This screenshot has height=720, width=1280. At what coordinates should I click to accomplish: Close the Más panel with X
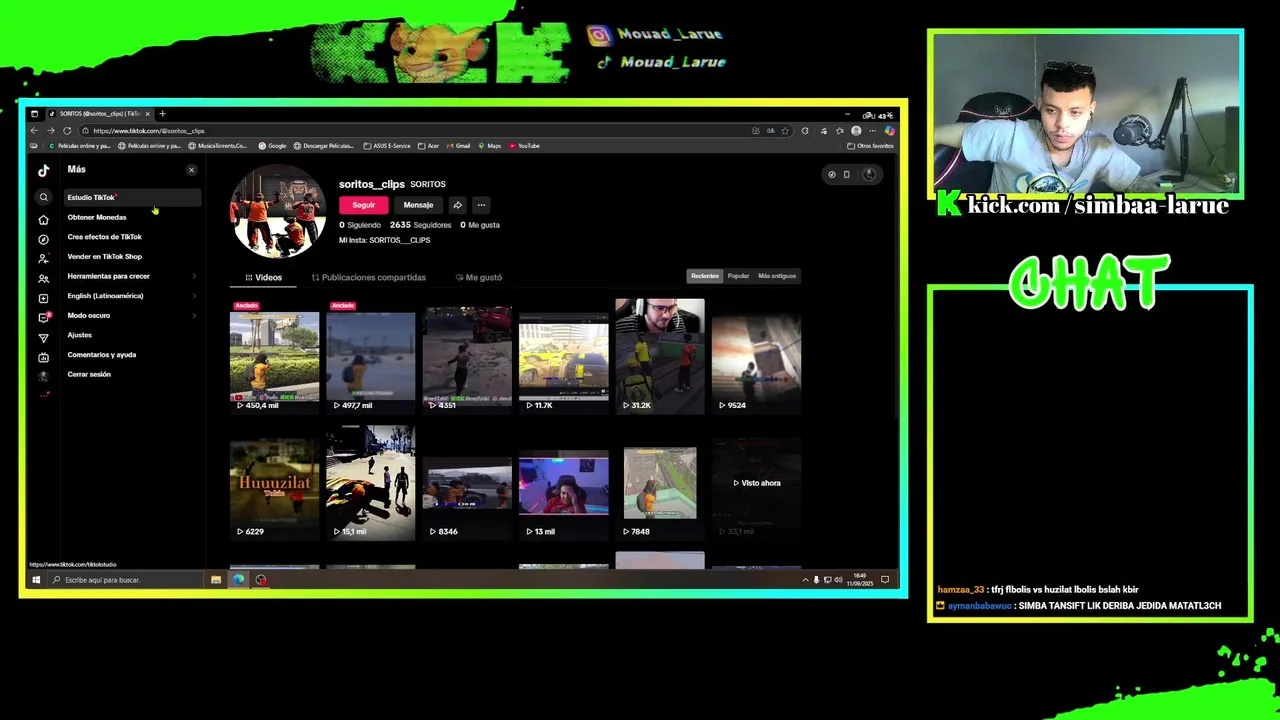coord(192,170)
